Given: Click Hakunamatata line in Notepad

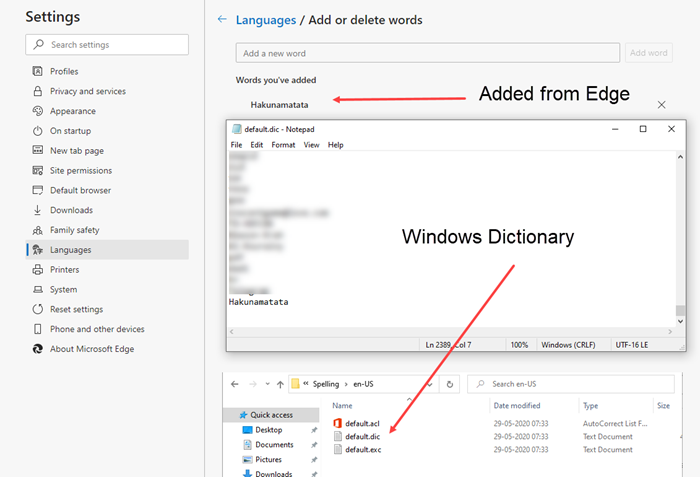Looking at the screenshot, I should pyautogui.click(x=258, y=302).
